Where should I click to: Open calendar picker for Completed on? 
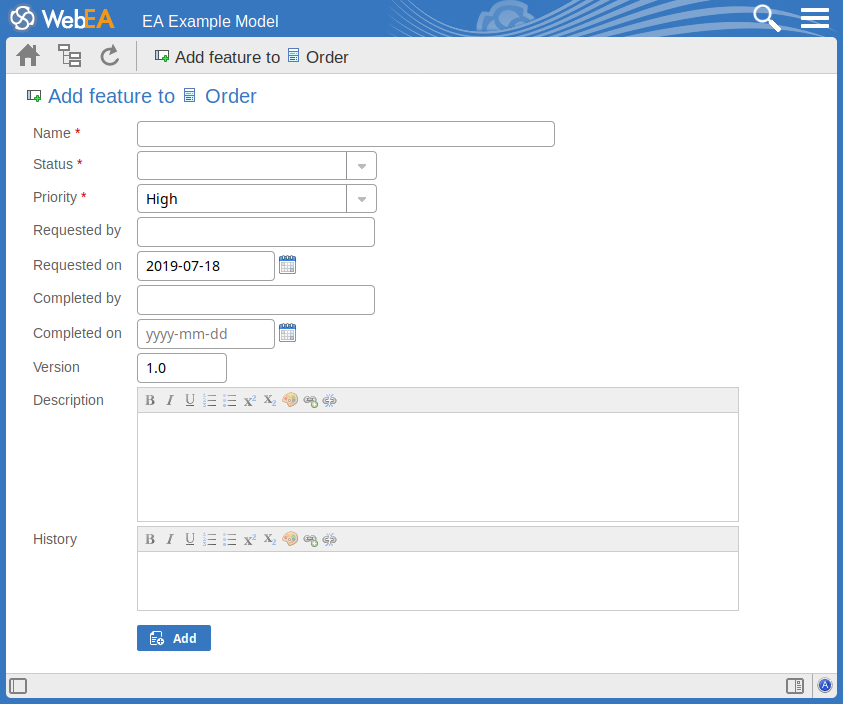point(287,333)
